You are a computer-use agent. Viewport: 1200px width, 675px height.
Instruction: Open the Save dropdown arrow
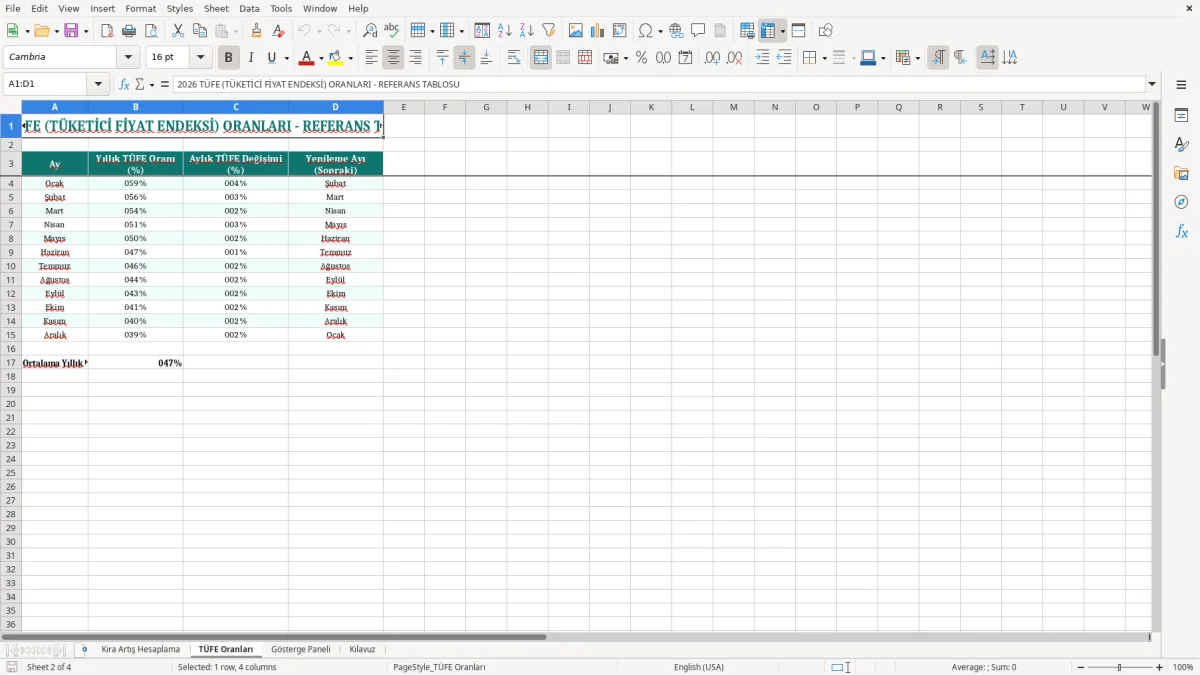85,32
